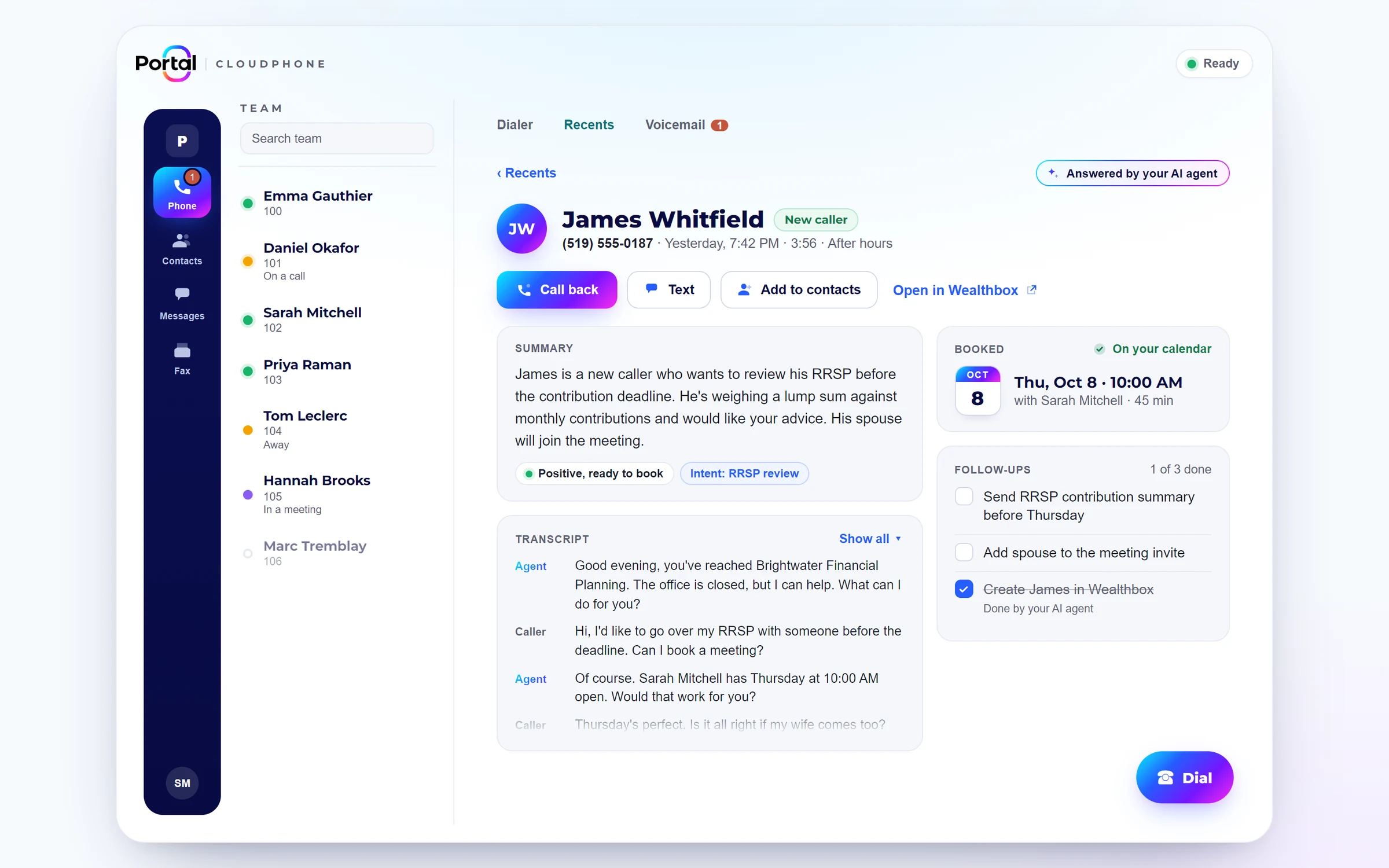This screenshot has height=868, width=1389.
Task: Open the Voicemail tab
Action: [686, 124]
